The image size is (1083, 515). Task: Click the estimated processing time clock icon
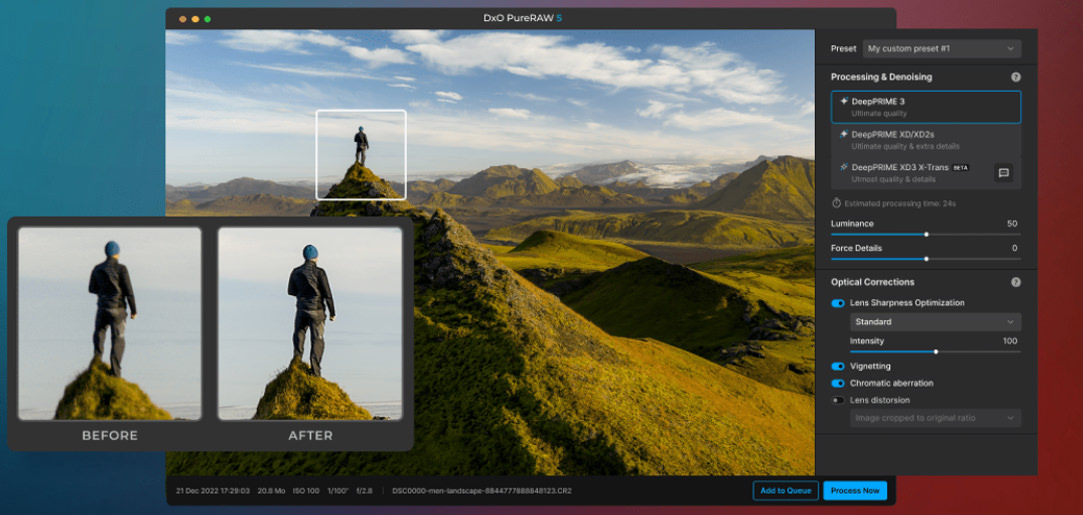836,203
